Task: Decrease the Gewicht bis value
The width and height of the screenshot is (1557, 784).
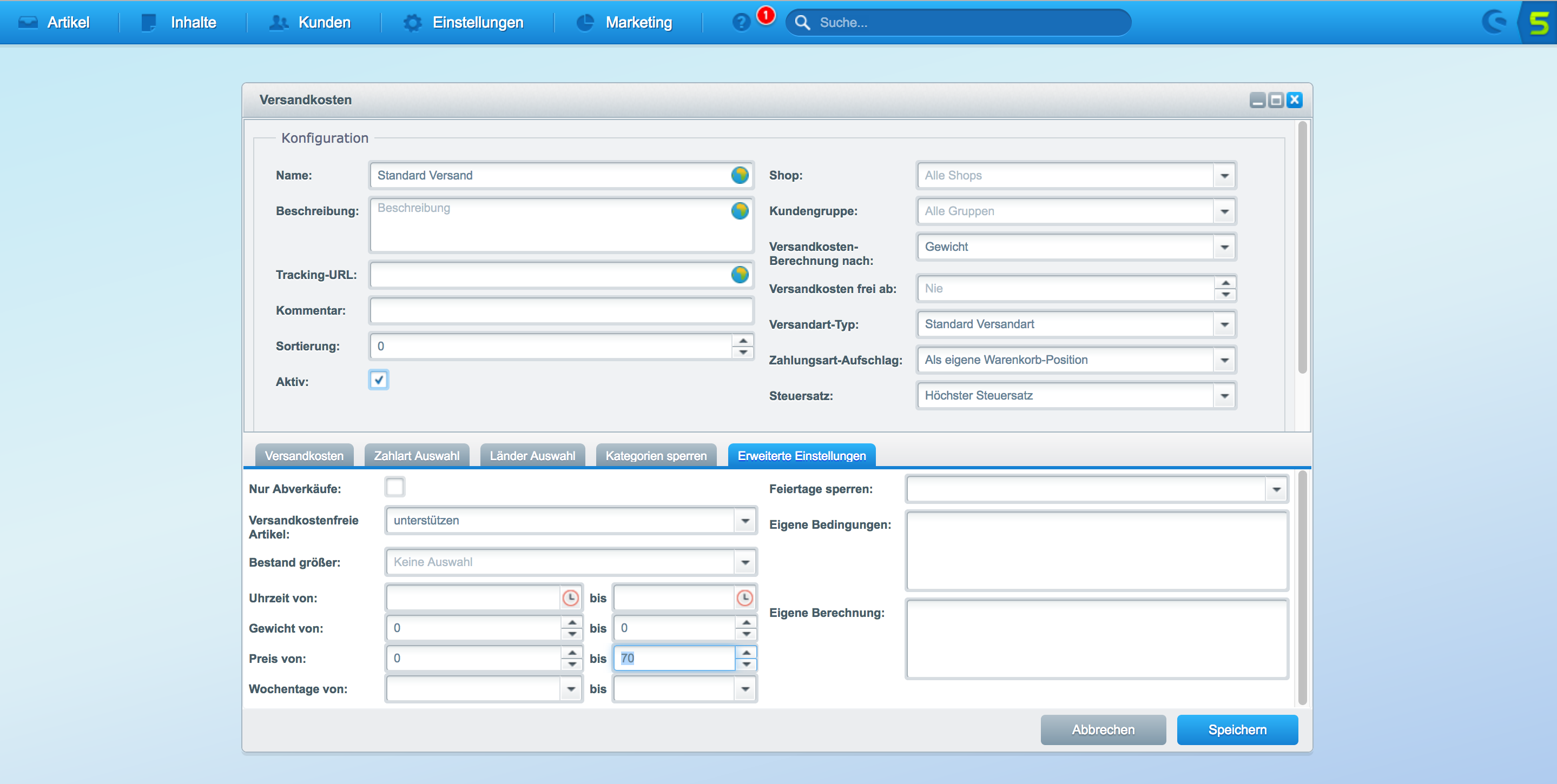Action: pos(747,634)
